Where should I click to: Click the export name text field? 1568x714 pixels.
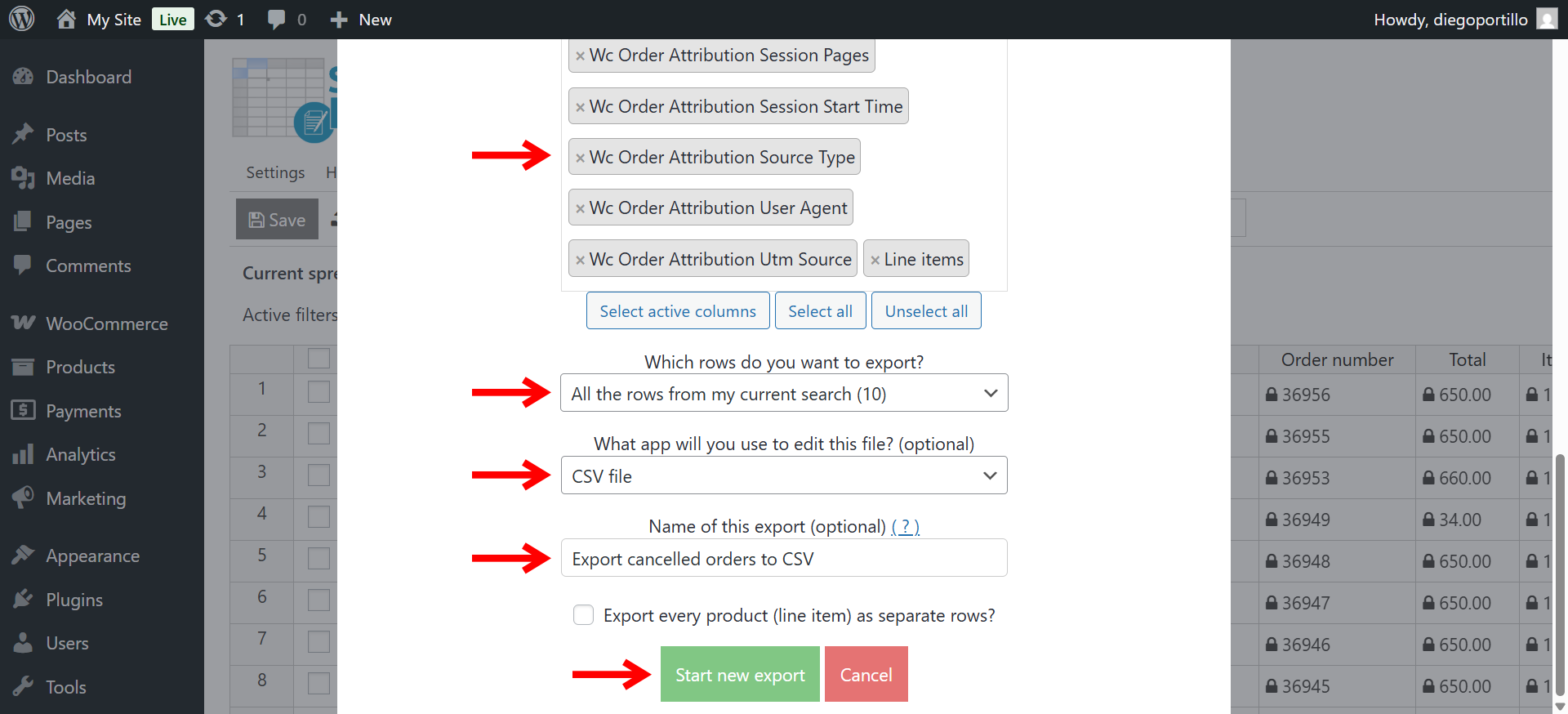point(784,558)
